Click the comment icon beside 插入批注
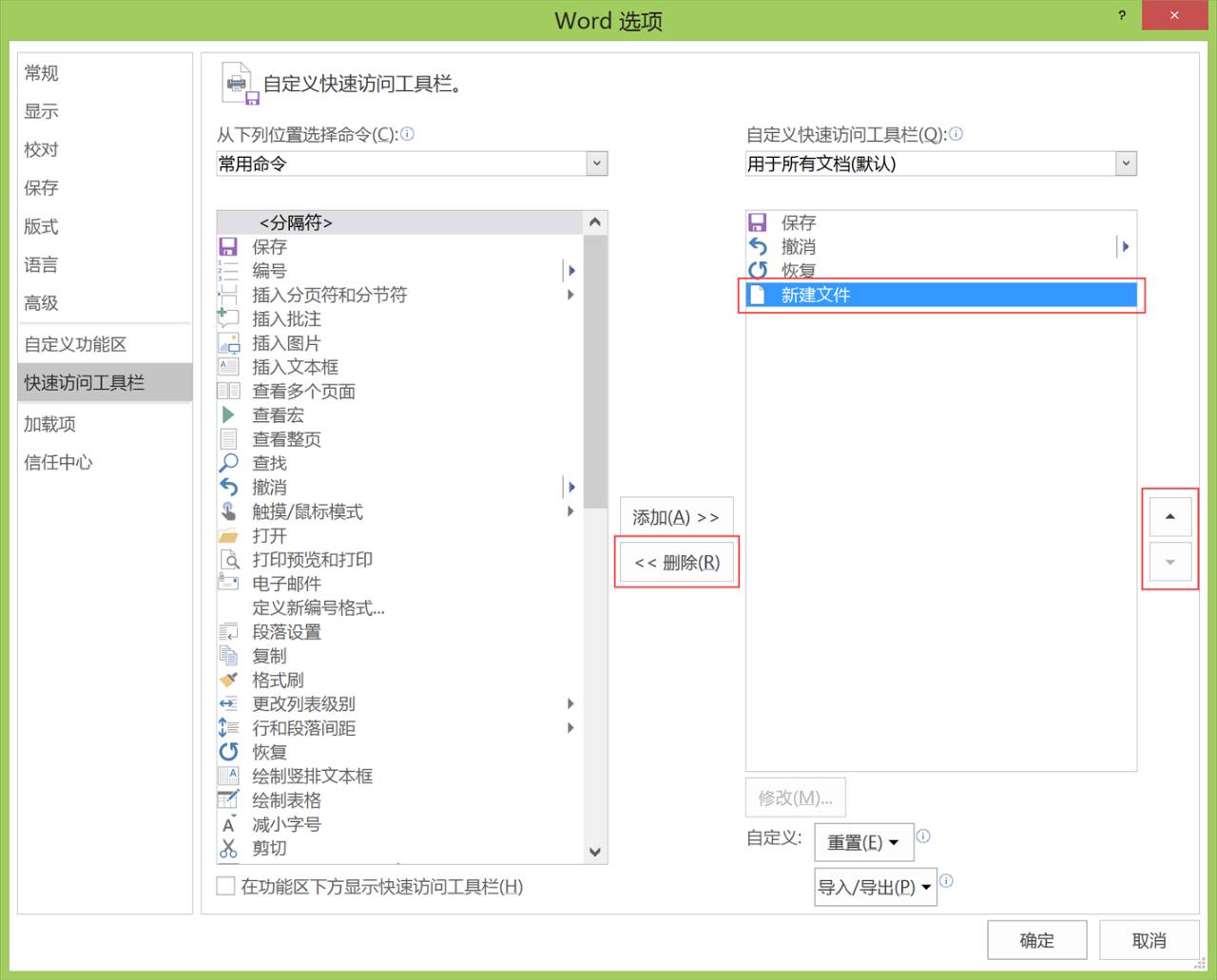 [x=228, y=318]
